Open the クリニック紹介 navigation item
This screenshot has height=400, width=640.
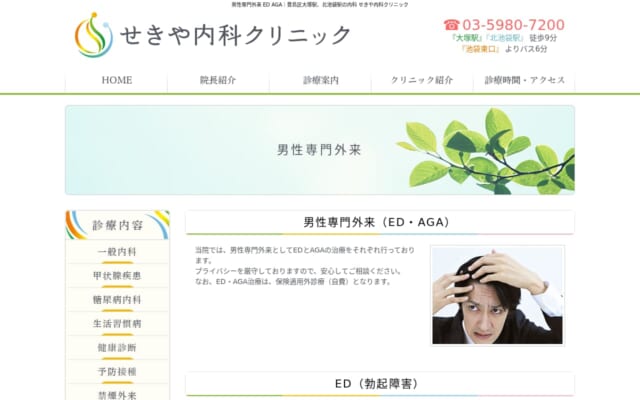click(422, 80)
